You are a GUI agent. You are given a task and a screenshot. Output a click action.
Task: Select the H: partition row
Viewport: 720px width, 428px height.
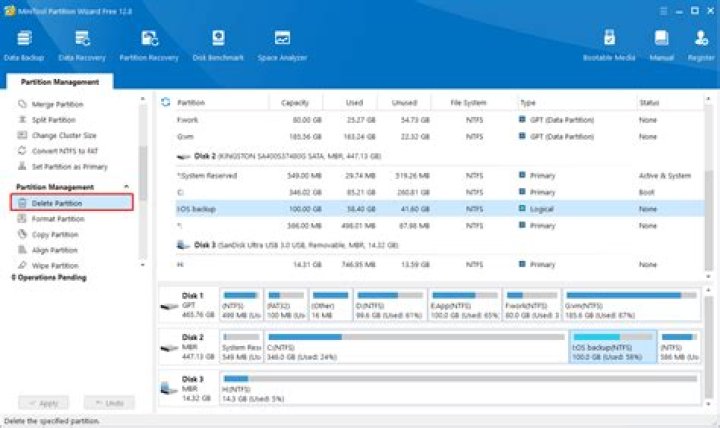[x=439, y=265]
